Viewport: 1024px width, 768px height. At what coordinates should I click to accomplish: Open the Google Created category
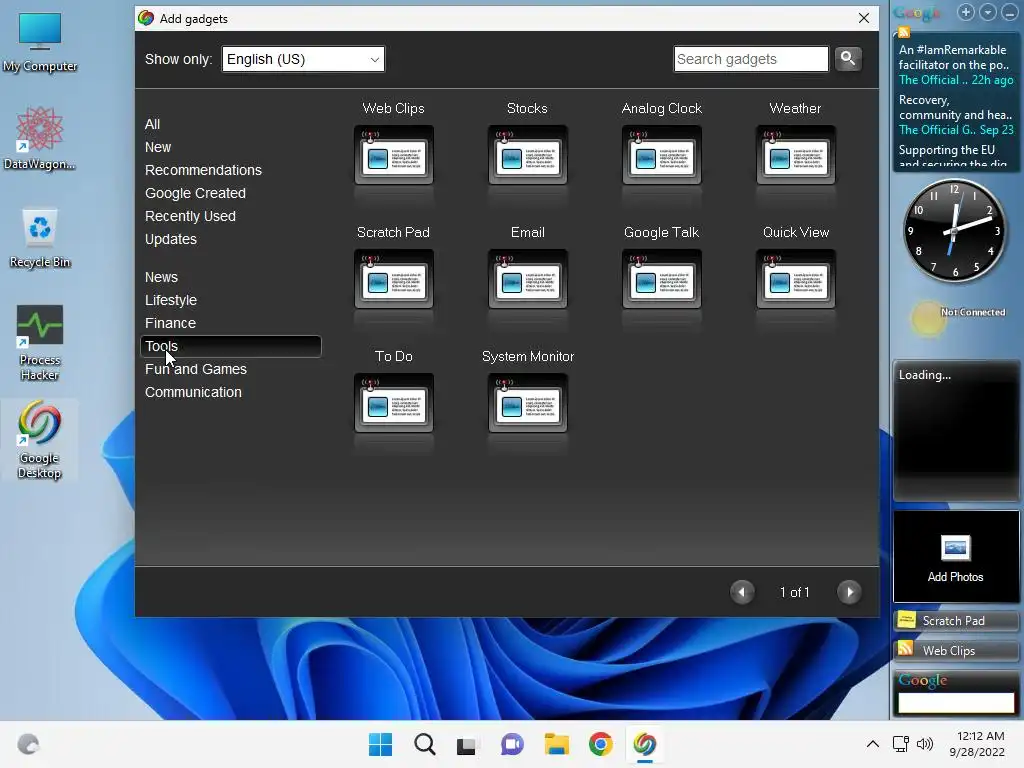point(195,193)
